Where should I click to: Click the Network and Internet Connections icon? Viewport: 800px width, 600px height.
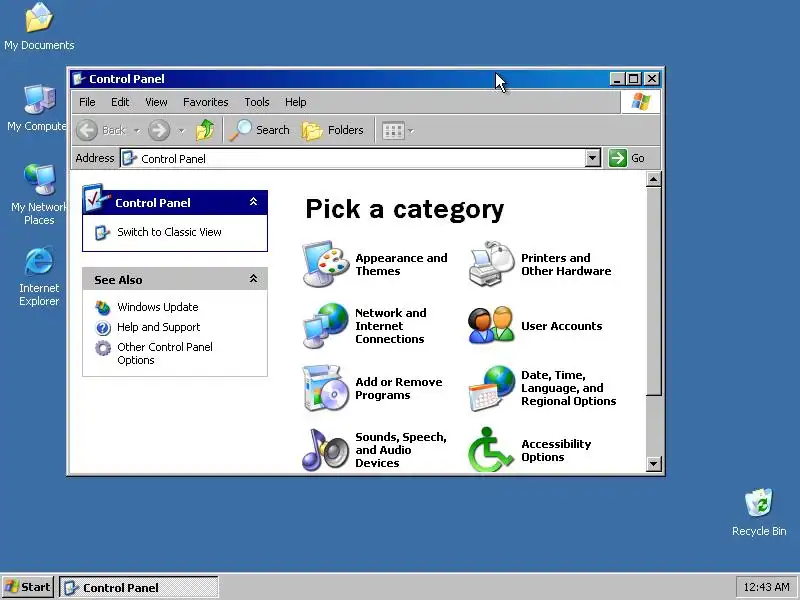pos(326,326)
